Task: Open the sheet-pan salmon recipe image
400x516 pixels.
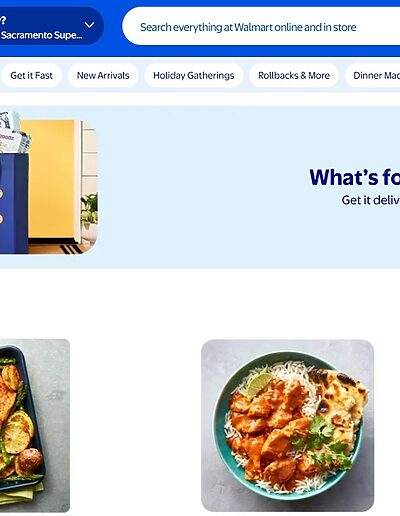Action: click(x=35, y=425)
